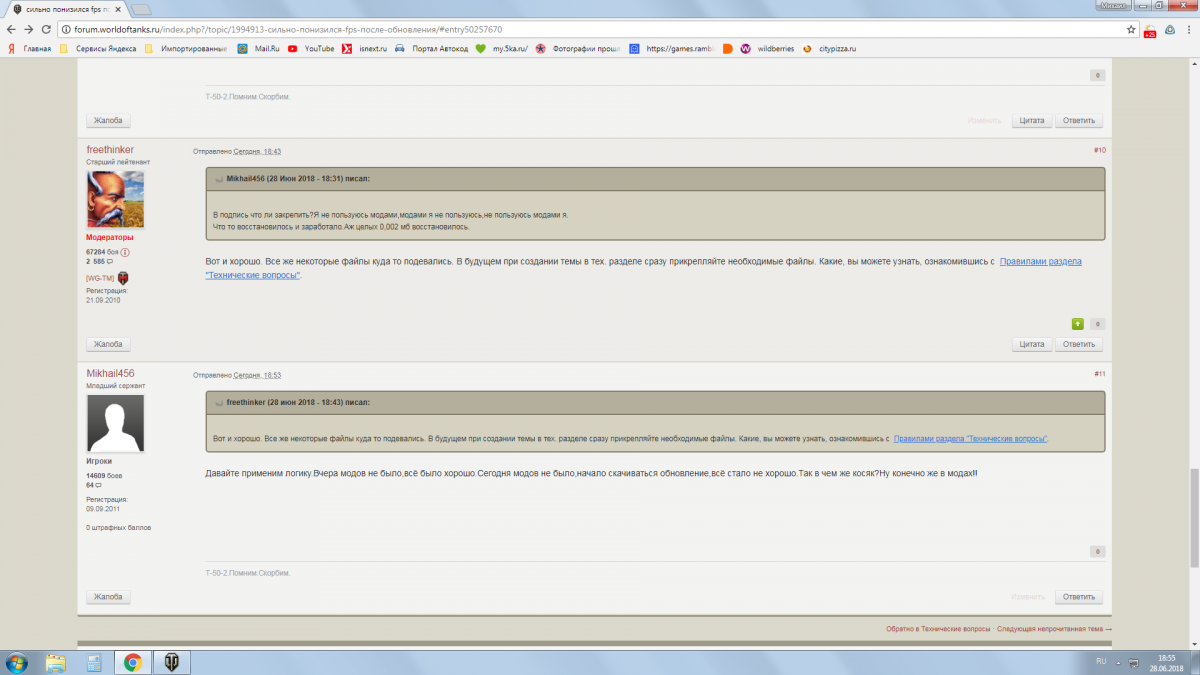The image size is (1200, 675).
Task: Open the games.rambl bookmark
Action: click(x=672, y=48)
